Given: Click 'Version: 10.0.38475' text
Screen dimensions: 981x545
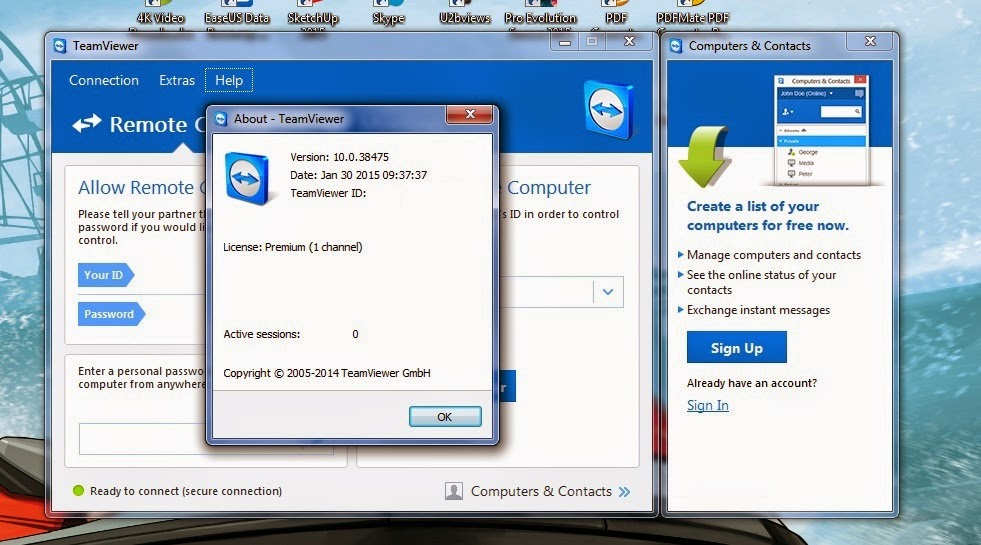Looking at the screenshot, I should pos(339,157).
